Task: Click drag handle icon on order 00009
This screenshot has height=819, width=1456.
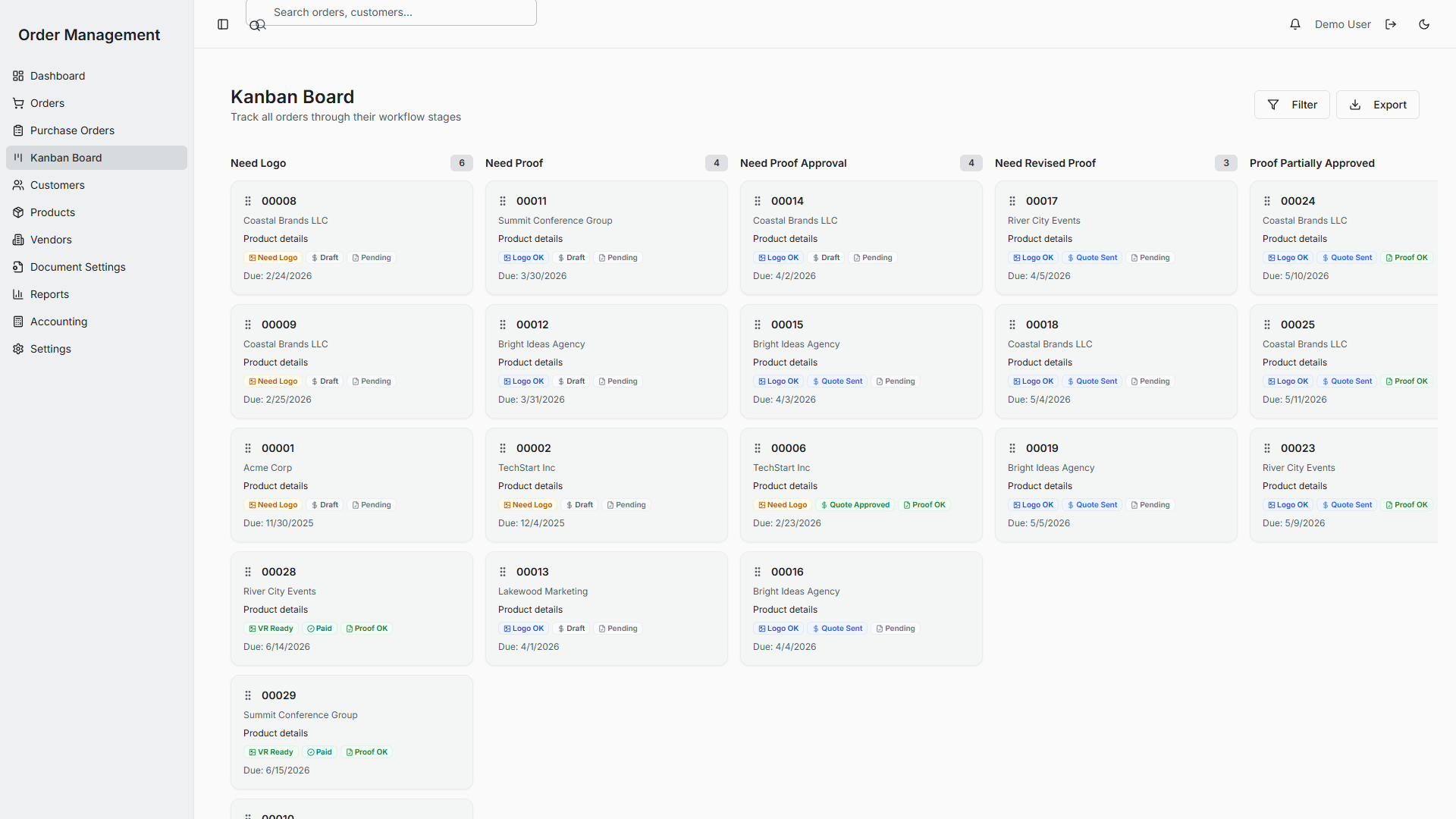Action: tap(248, 325)
